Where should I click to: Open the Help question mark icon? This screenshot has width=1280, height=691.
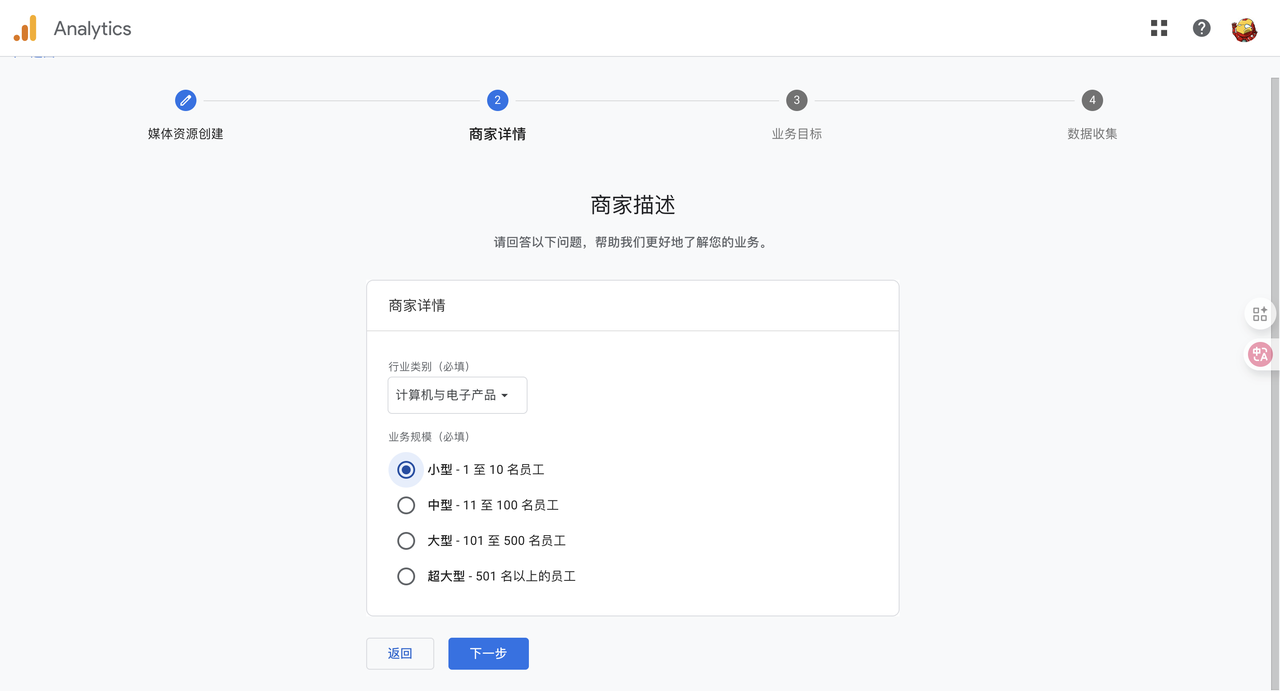[1202, 28]
